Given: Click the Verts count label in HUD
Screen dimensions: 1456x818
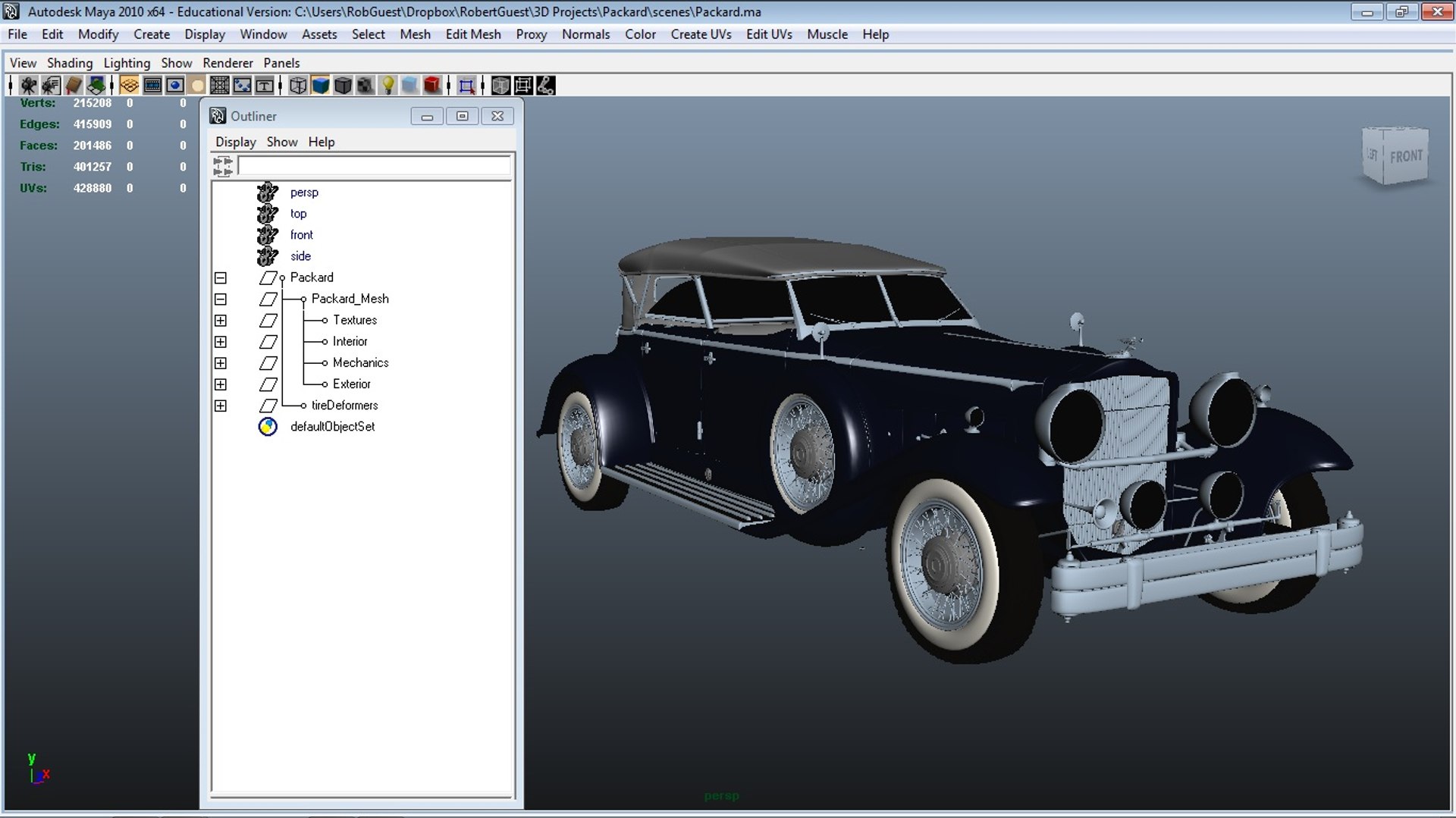Looking at the screenshot, I should 38,103.
